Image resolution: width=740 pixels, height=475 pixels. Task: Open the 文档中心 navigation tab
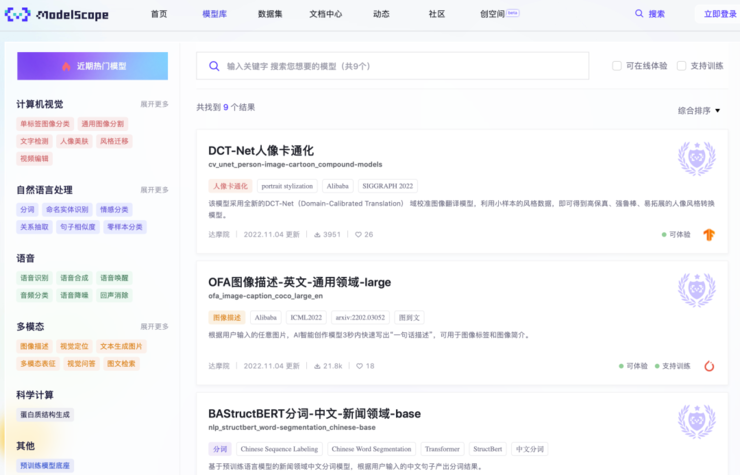(x=326, y=14)
